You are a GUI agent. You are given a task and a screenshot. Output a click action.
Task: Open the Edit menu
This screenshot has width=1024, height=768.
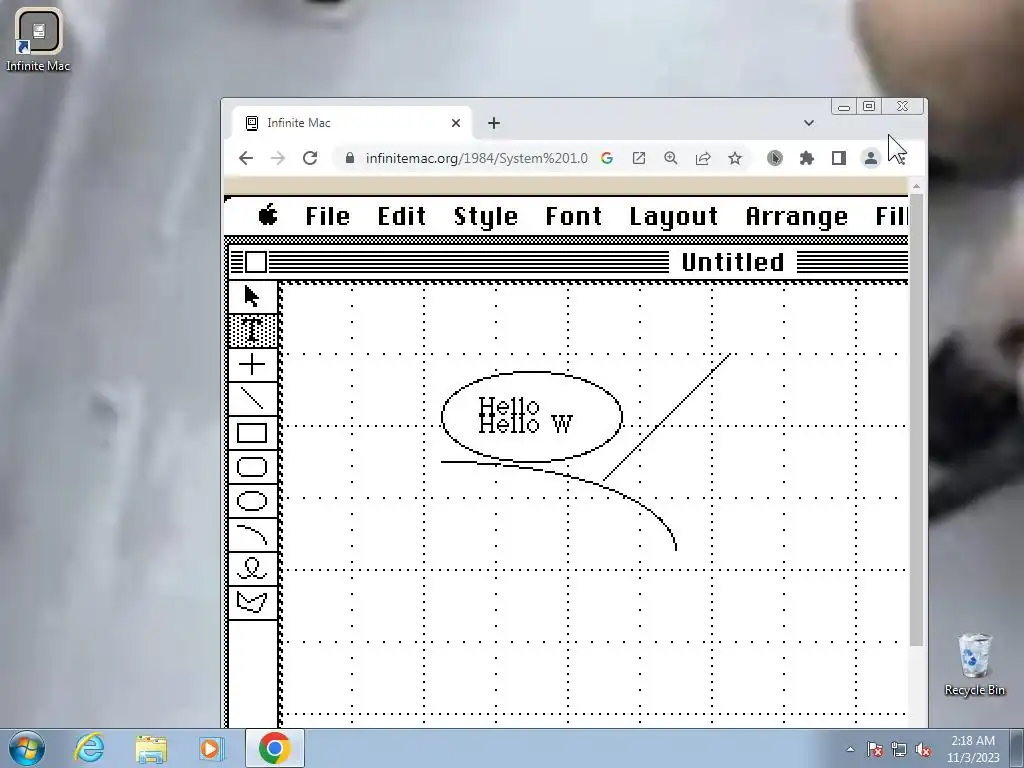(402, 216)
